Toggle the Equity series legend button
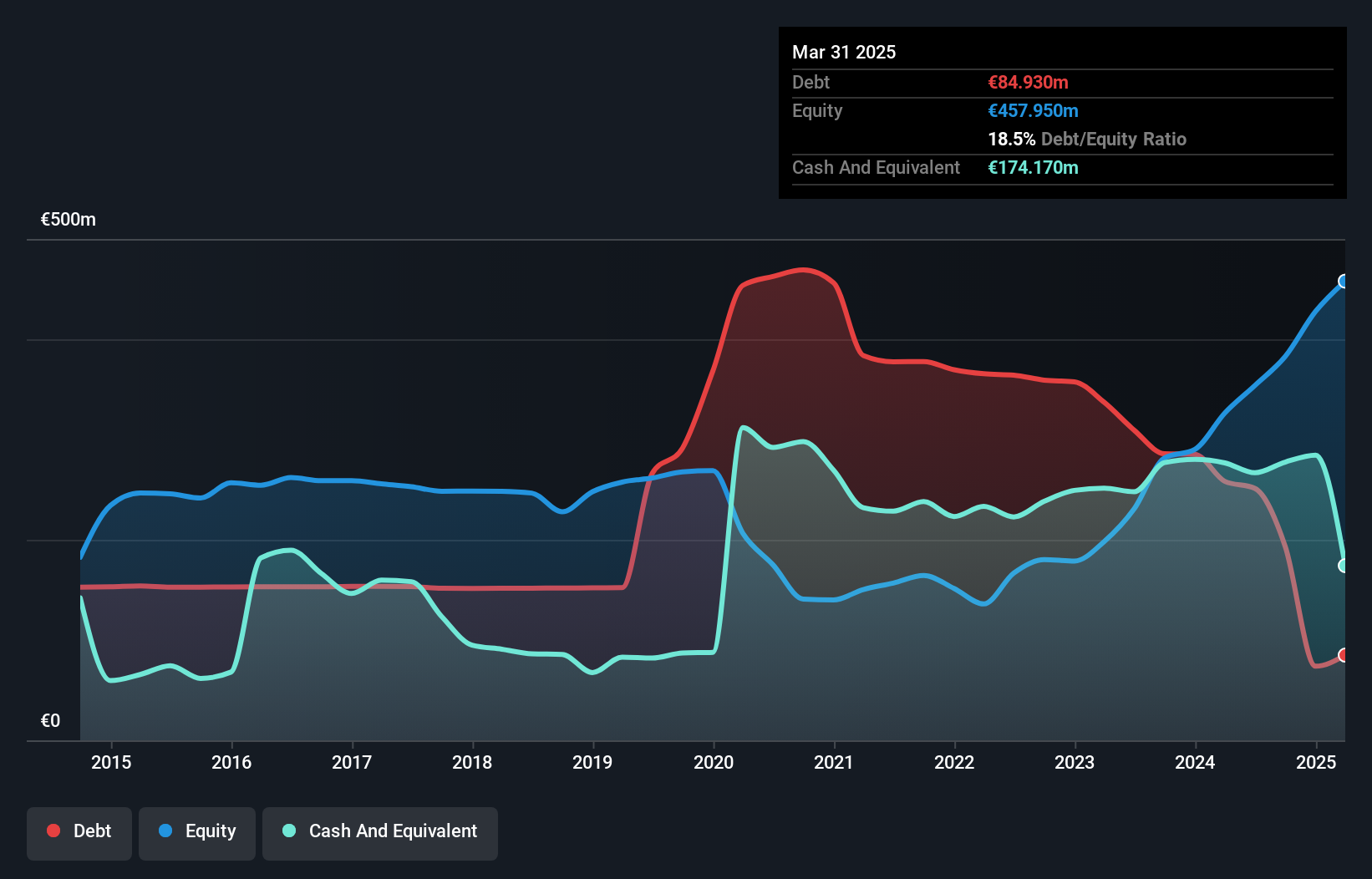The width and height of the screenshot is (1372, 879). coord(197,833)
